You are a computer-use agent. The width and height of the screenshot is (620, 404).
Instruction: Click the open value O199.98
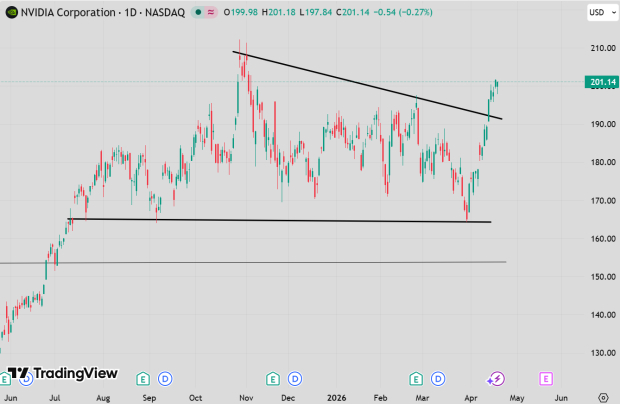[241, 12]
